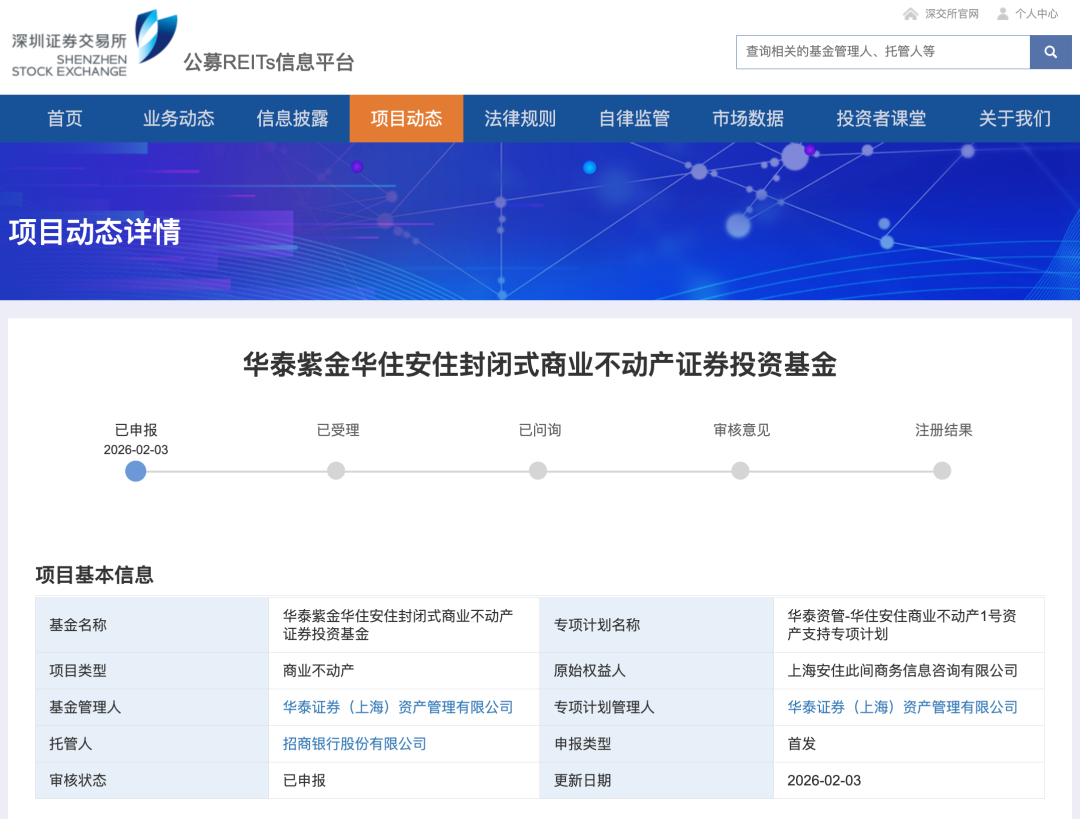Focus the fund manager search field
The width and height of the screenshot is (1080, 819).
[883, 52]
